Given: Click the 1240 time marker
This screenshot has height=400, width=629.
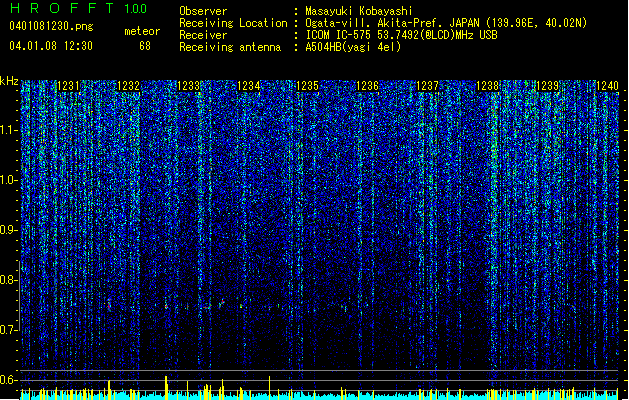Looking at the screenshot, I should pos(607,85).
